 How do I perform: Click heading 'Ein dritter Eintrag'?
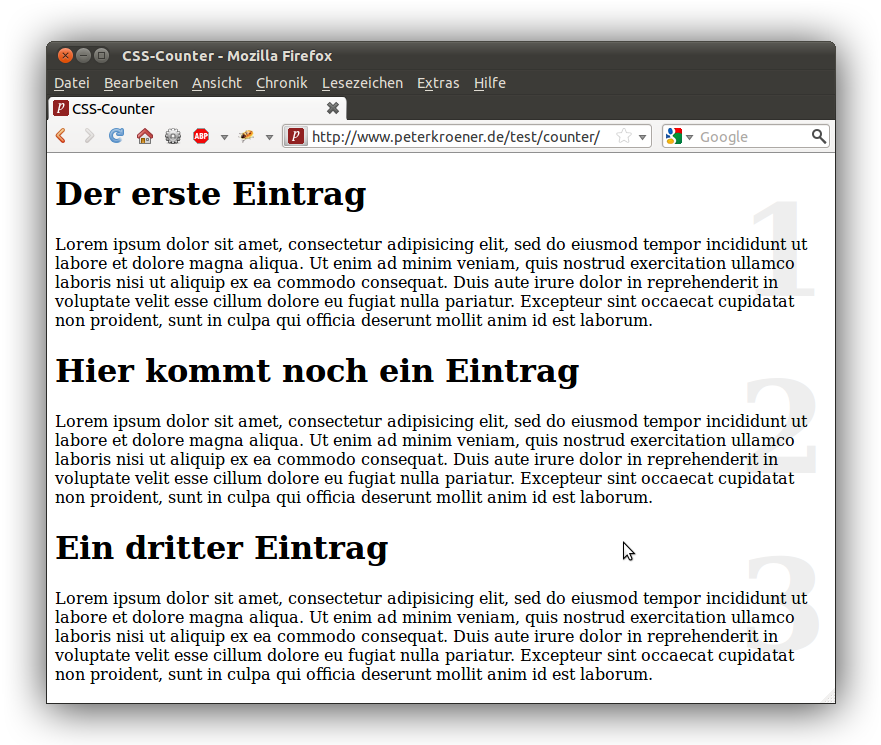[221, 548]
